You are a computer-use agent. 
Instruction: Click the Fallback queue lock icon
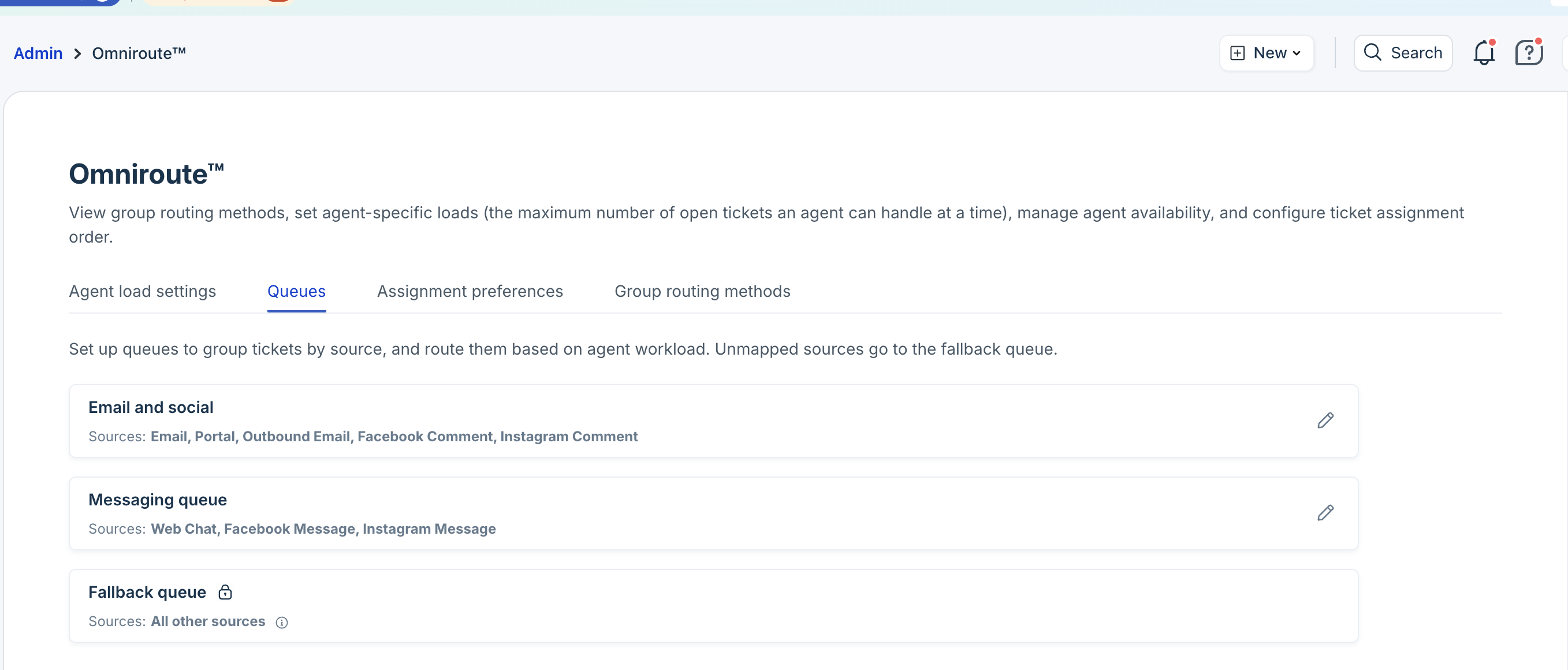point(225,592)
